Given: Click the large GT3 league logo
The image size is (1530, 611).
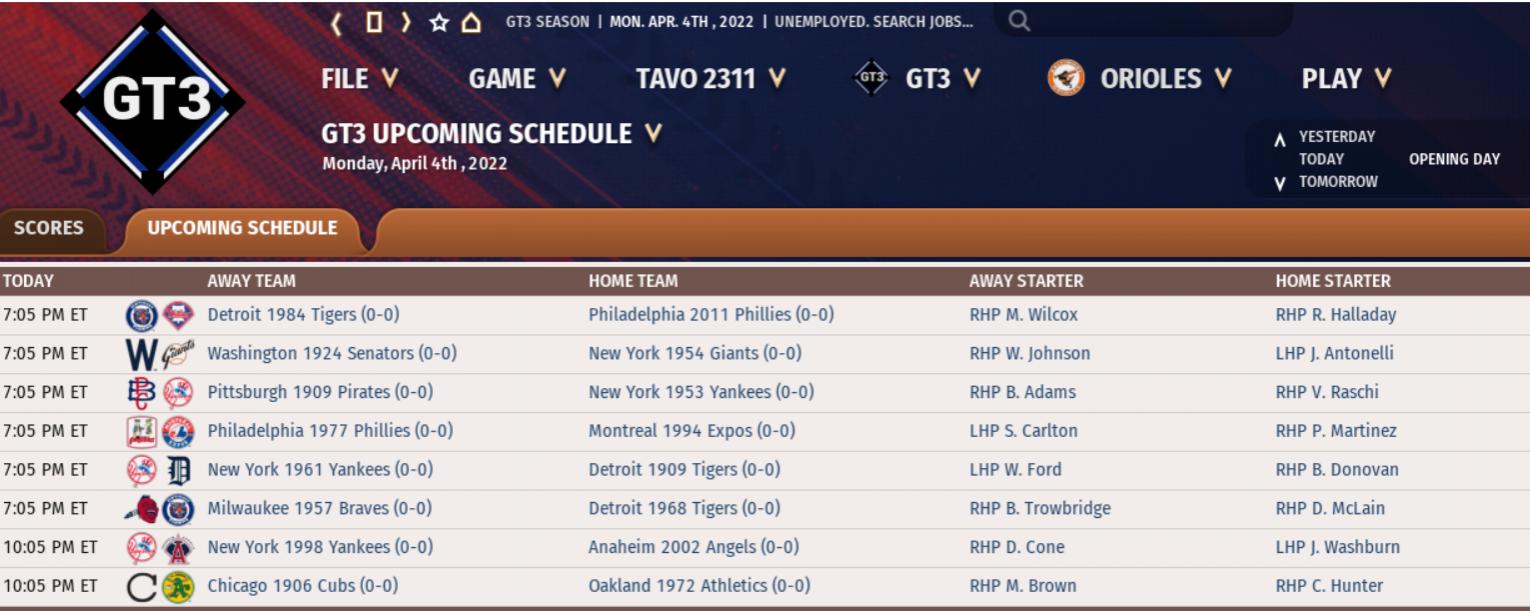Looking at the screenshot, I should [x=152, y=100].
